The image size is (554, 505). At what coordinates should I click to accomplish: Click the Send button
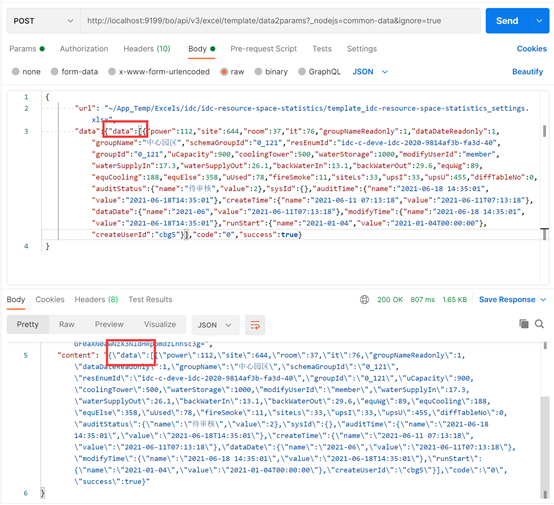click(x=507, y=21)
